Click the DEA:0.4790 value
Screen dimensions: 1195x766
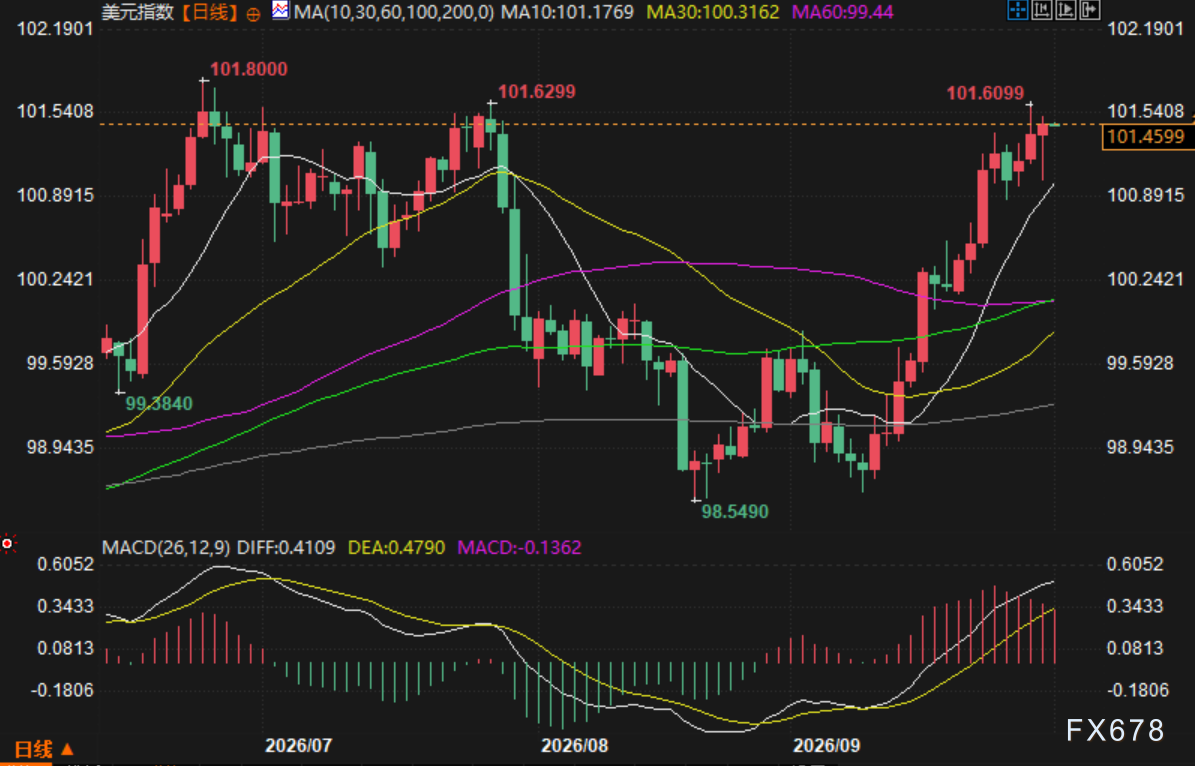coord(396,547)
